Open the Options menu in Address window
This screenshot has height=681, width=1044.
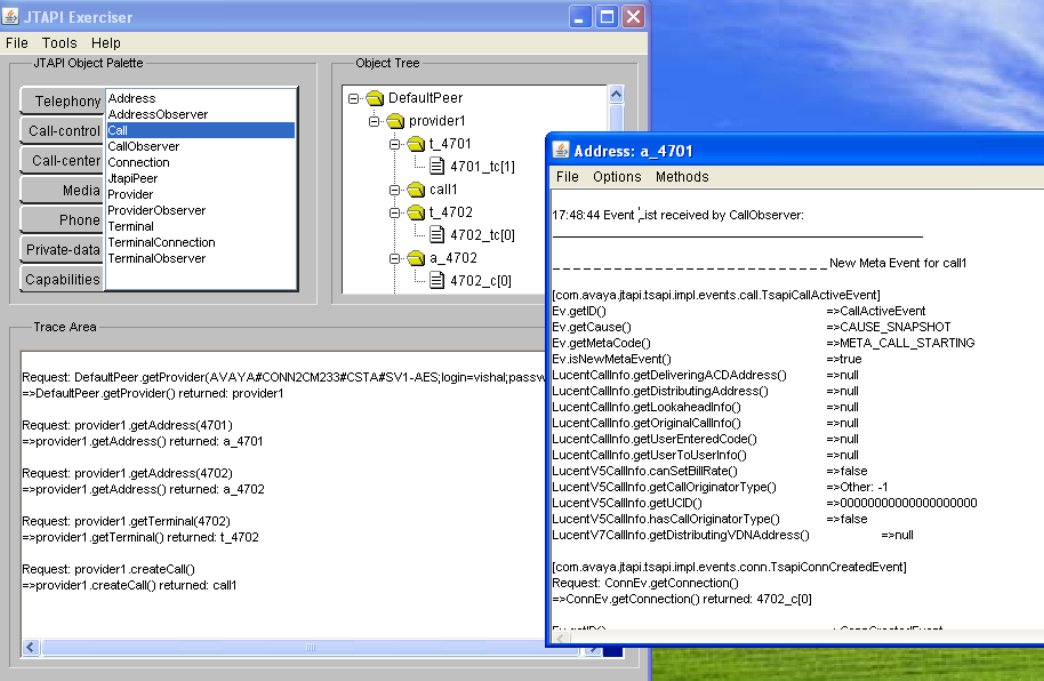point(617,177)
